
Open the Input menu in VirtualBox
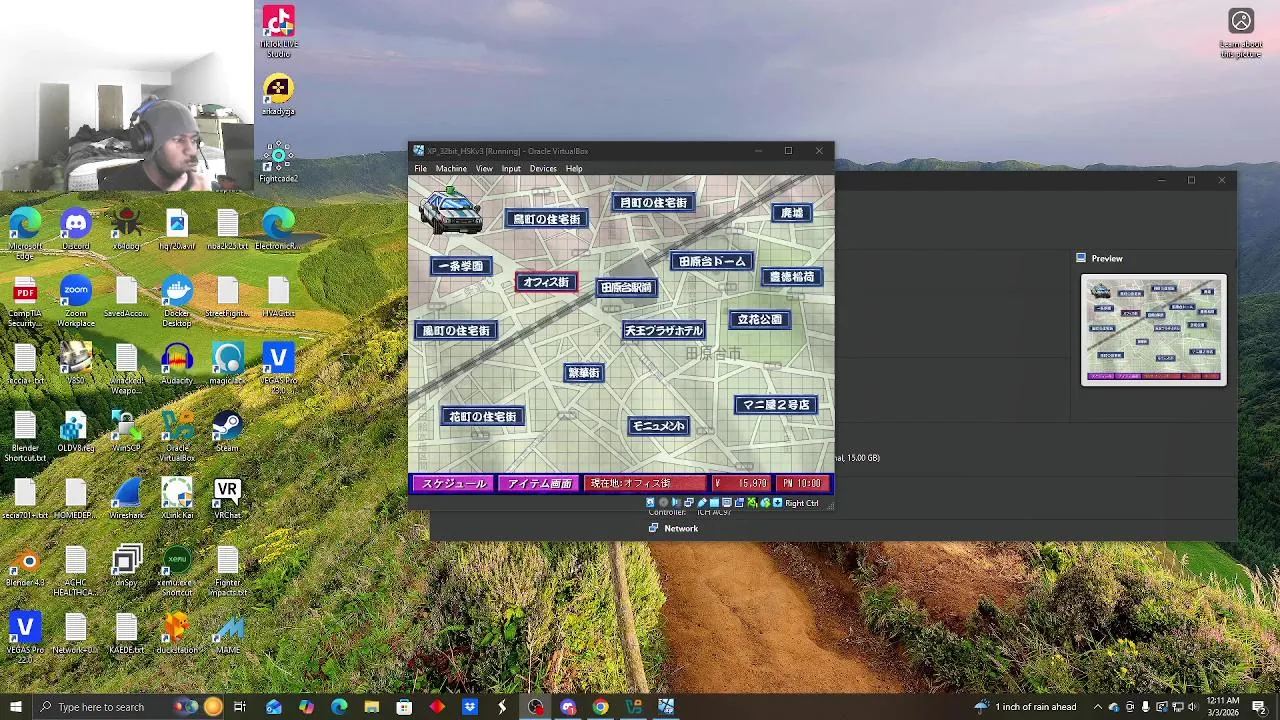(511, 168)
